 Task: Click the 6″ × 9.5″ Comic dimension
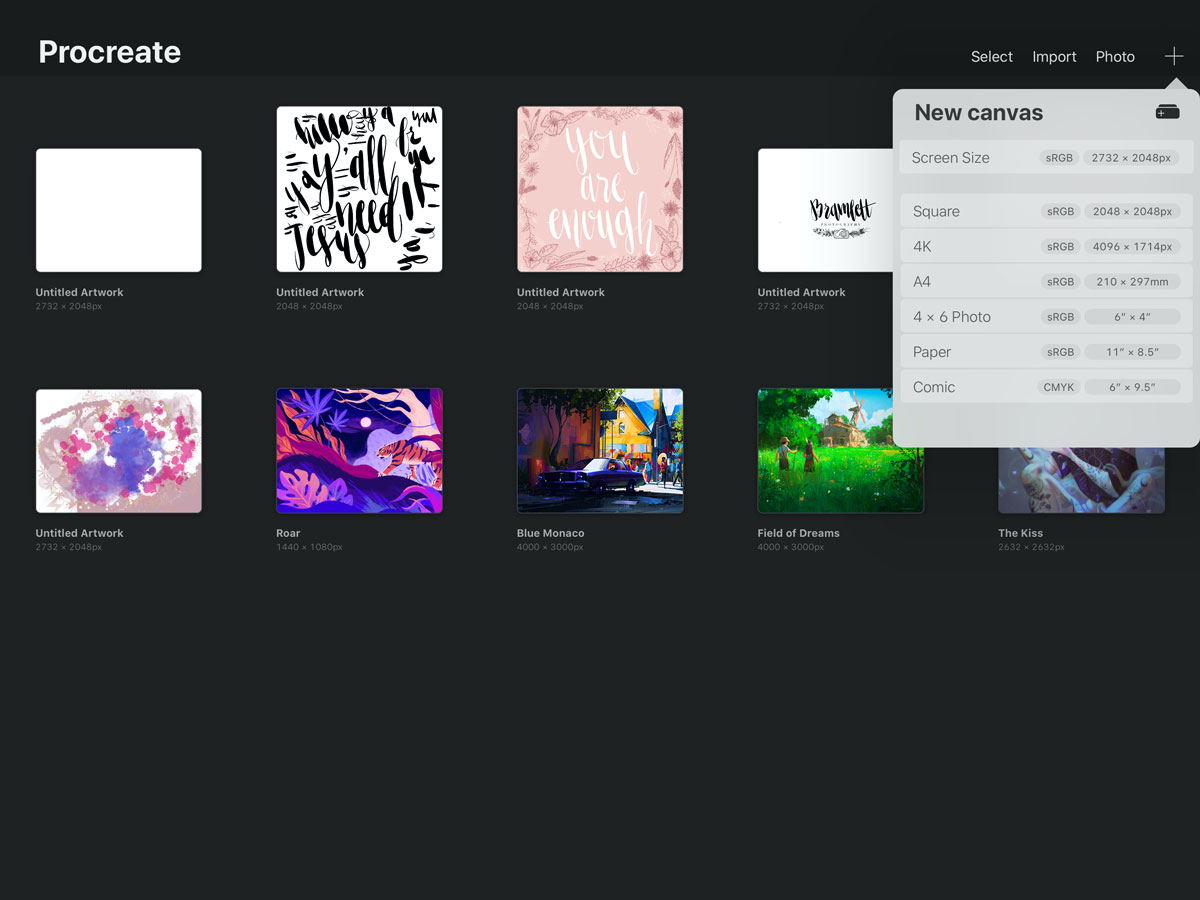point(1132,387)
